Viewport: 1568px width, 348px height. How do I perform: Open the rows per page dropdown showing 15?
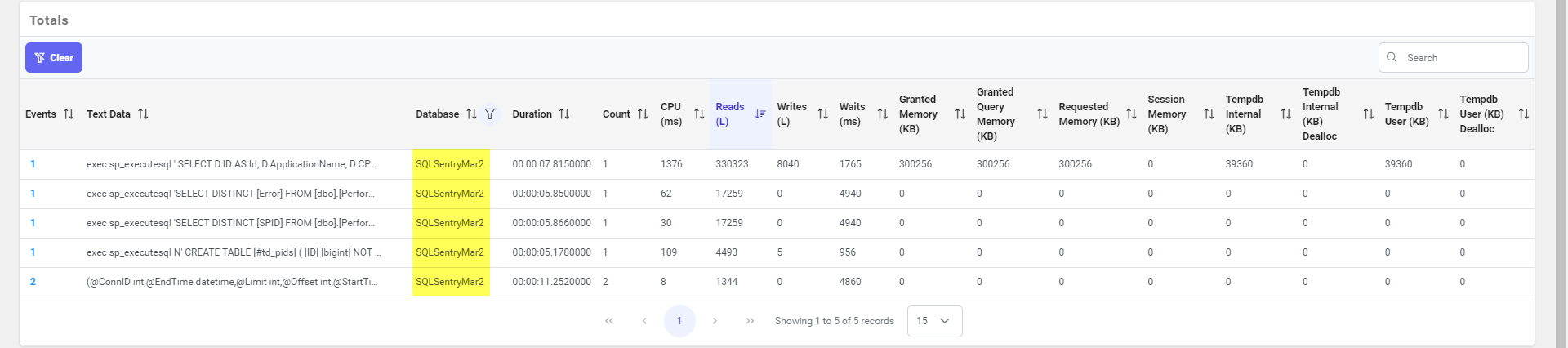[934, 321]
